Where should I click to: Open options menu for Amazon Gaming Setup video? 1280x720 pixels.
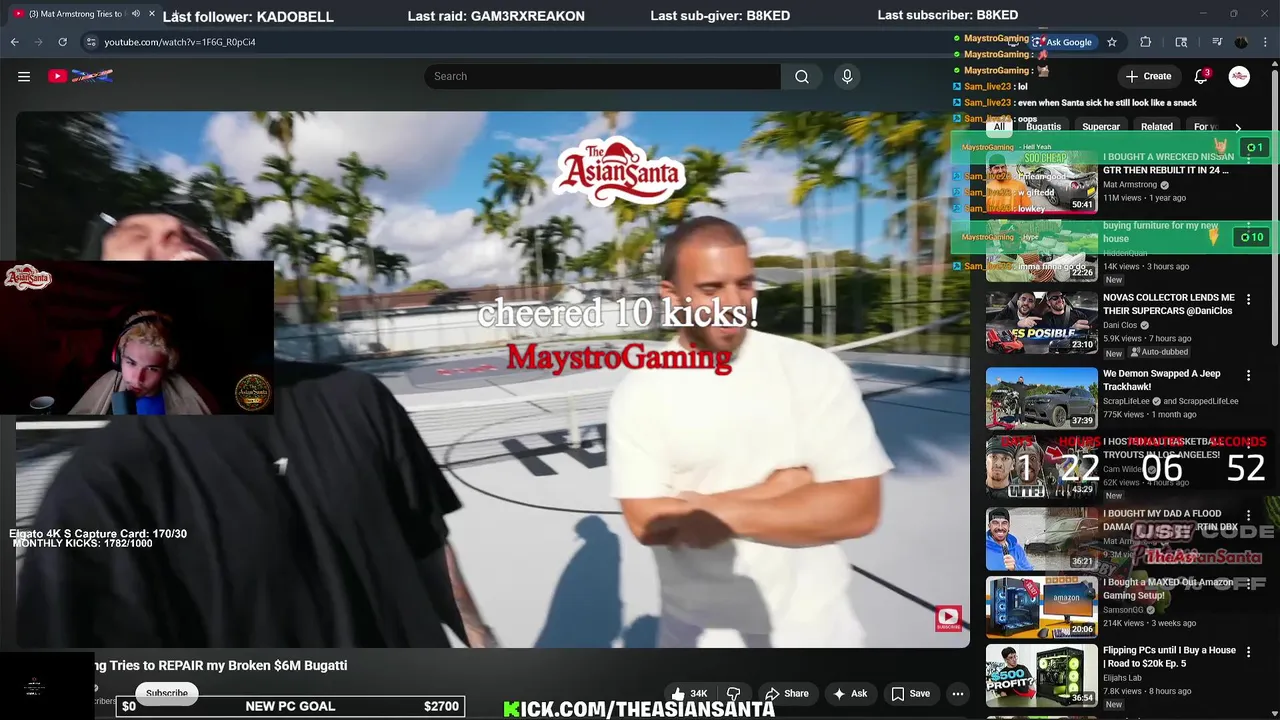click(1248, 584)
